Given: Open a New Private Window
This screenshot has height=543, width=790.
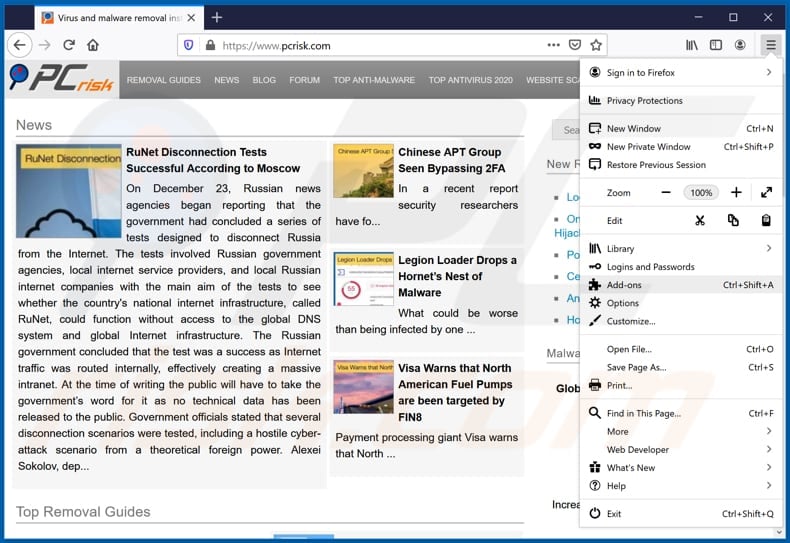Looking at the screenshot, I should point(681,147).
